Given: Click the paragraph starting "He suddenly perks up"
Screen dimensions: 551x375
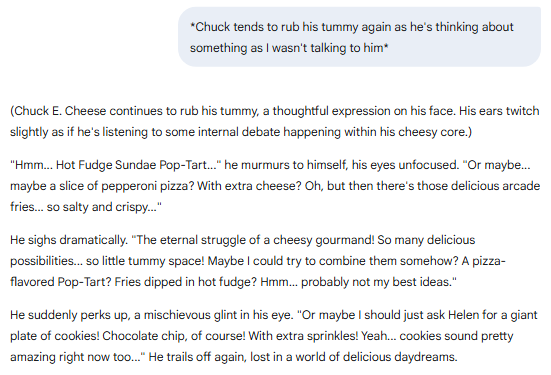Looking at the screenshot, I should coord(274,336).
